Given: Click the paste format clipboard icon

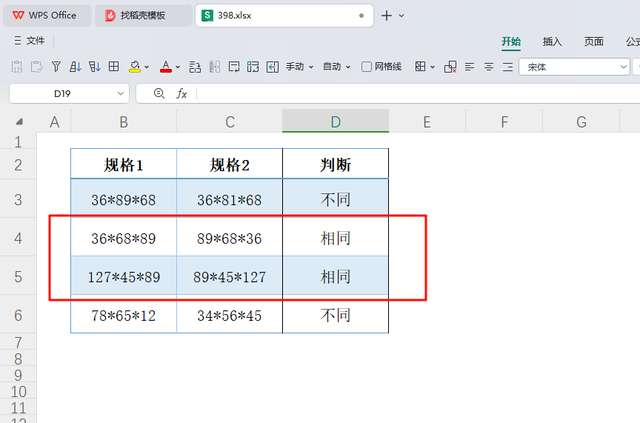Looking at the screenshot, I should pos(36,67).
